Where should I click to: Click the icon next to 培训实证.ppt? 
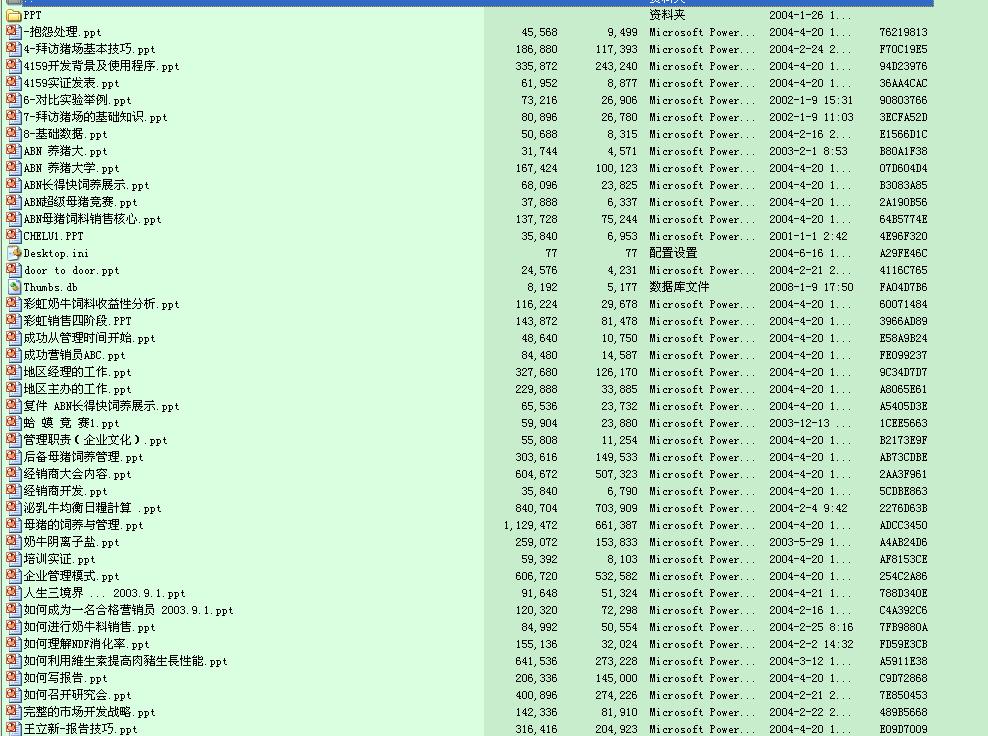(x=14, y=559)
